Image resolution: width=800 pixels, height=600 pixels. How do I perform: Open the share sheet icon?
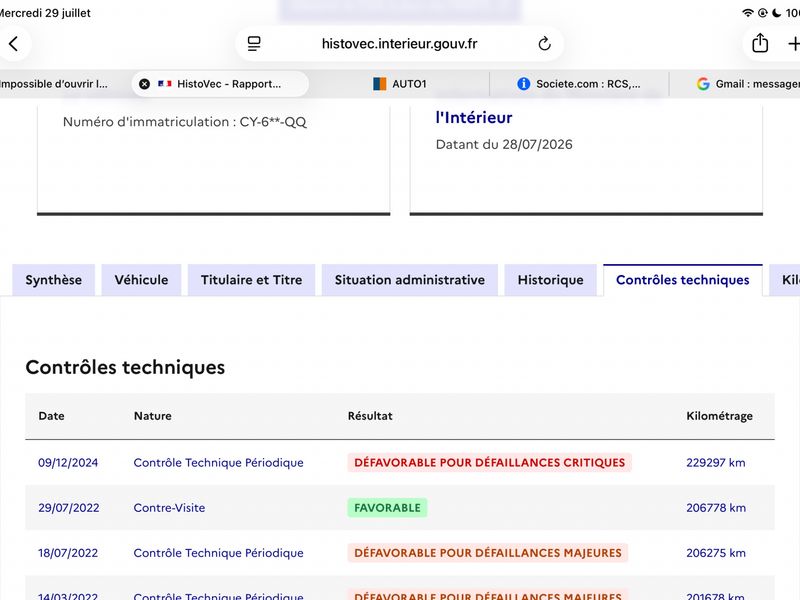pyautogui.click(x=760, y=43)
